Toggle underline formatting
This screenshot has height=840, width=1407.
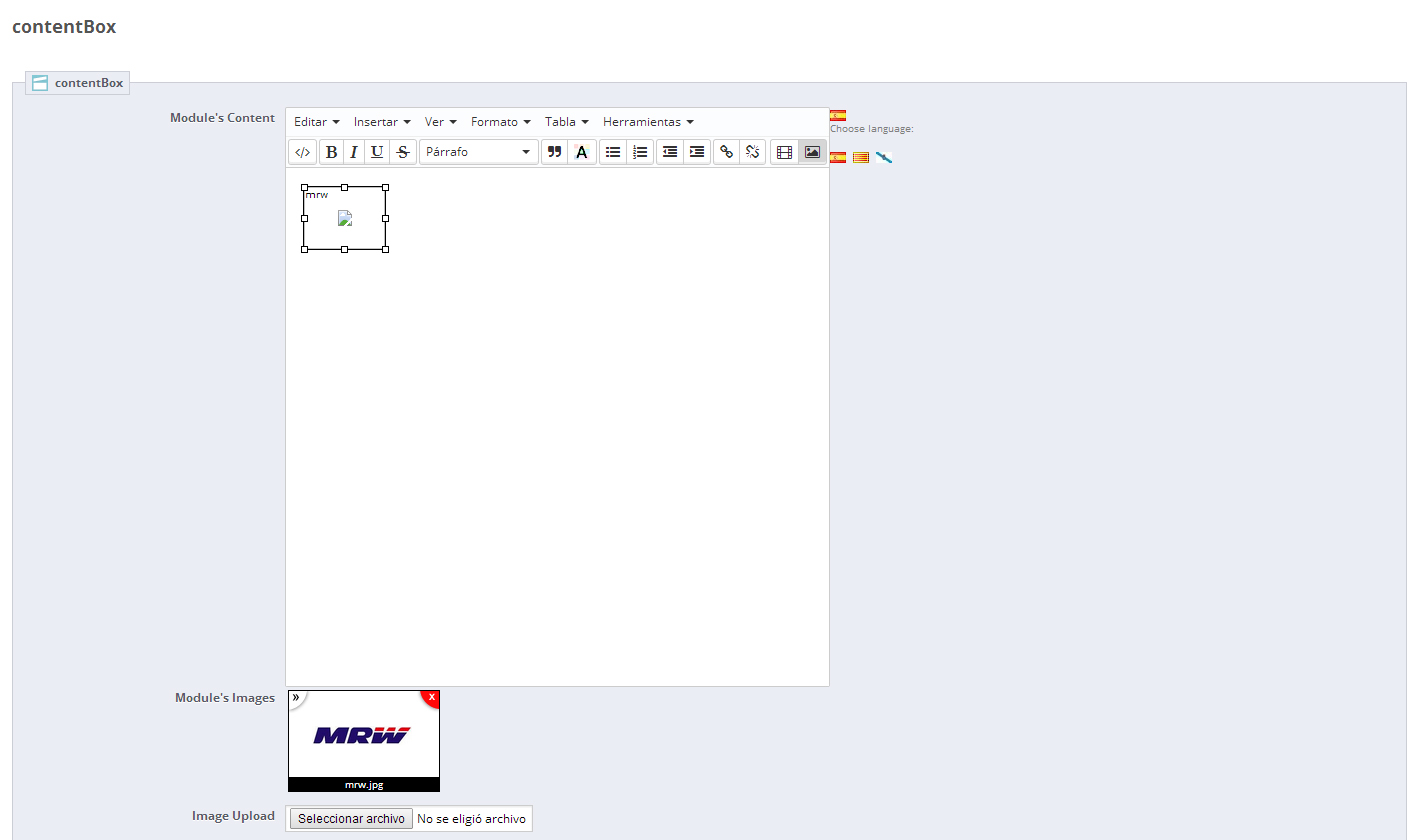coord(377,152)
